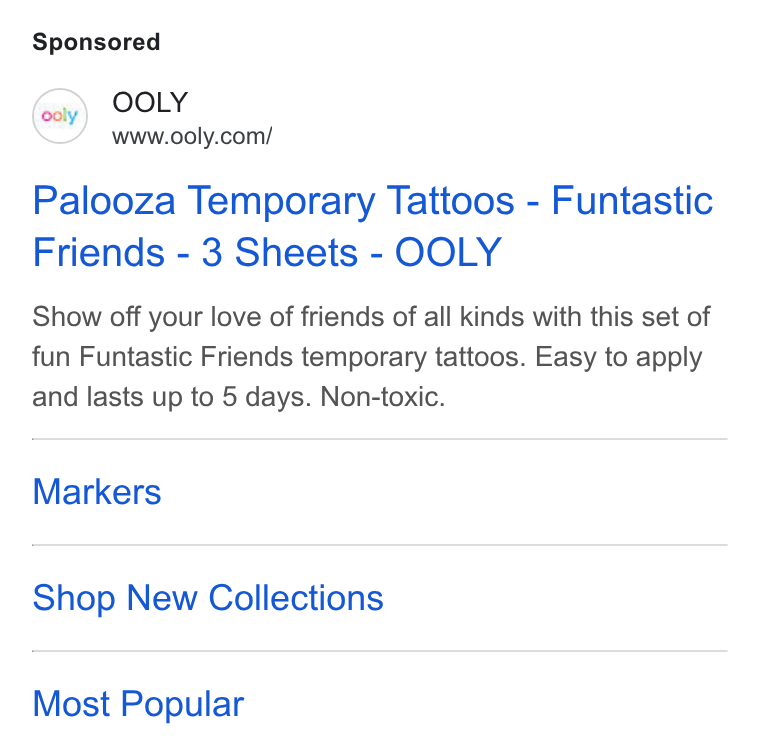Click the www.ooly.com/ display URL
This screenshot has height=756, width=760.
[192, 137]
